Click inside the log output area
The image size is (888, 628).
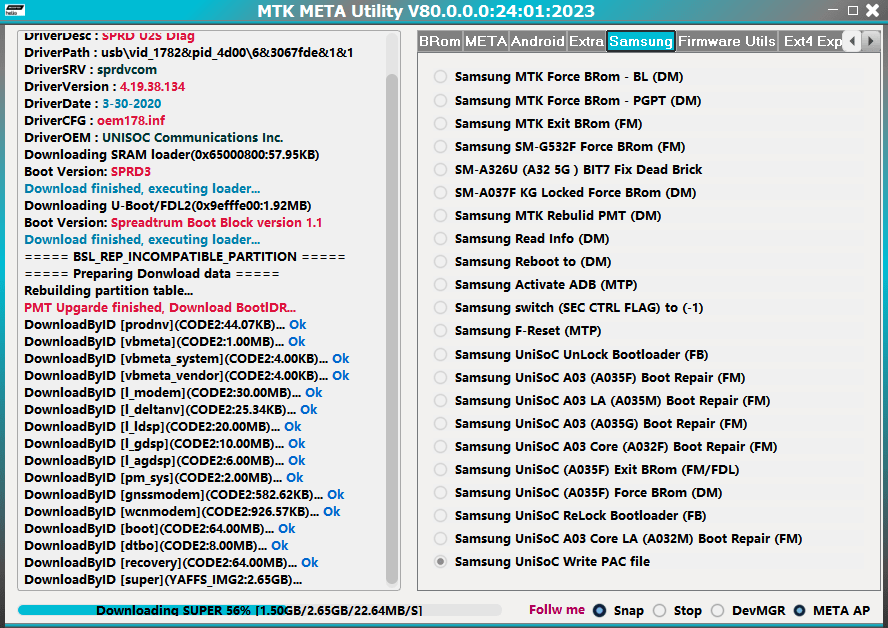point(200,300)
